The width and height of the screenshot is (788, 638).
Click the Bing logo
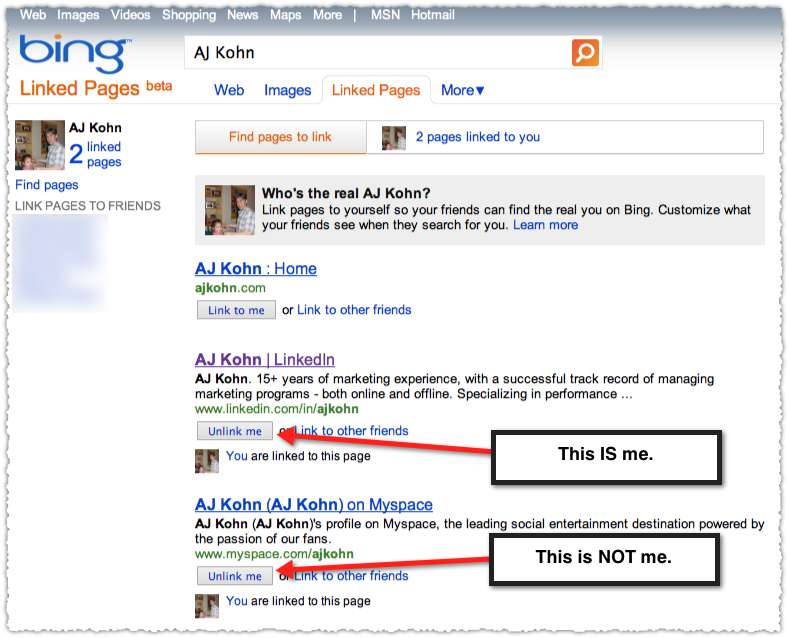click(75, 53)
